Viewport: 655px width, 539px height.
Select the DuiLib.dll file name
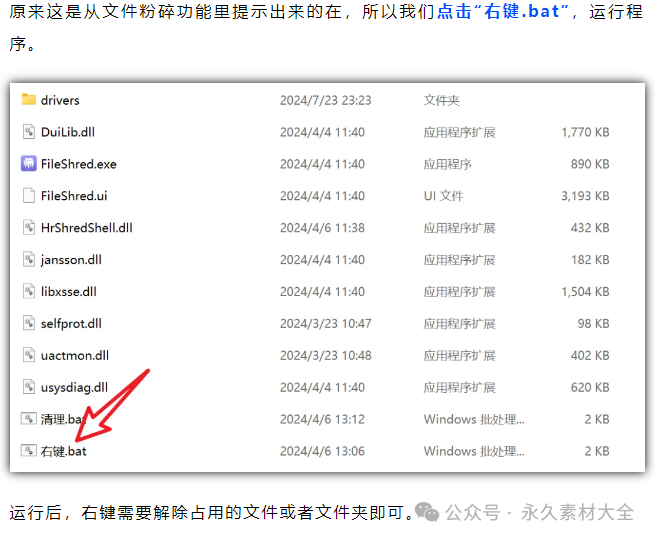tap(68, 132)
